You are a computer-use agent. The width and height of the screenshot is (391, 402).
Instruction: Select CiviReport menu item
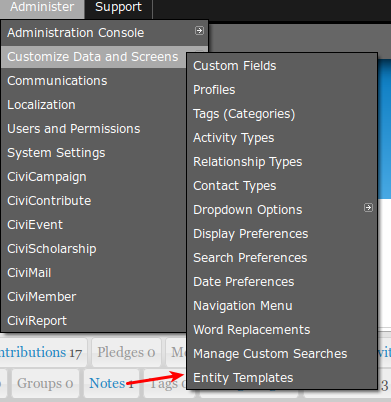(93, 321)
